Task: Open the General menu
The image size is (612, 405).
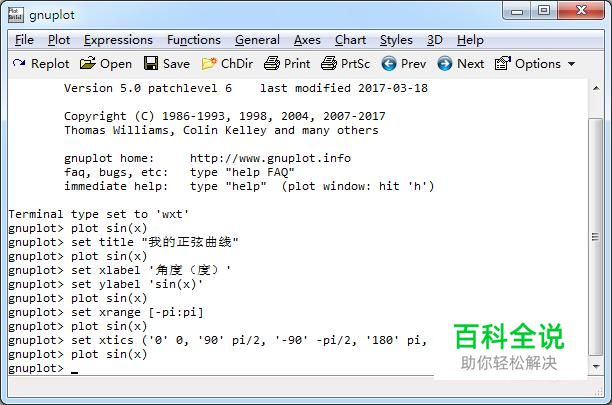Action: point(257,40)
